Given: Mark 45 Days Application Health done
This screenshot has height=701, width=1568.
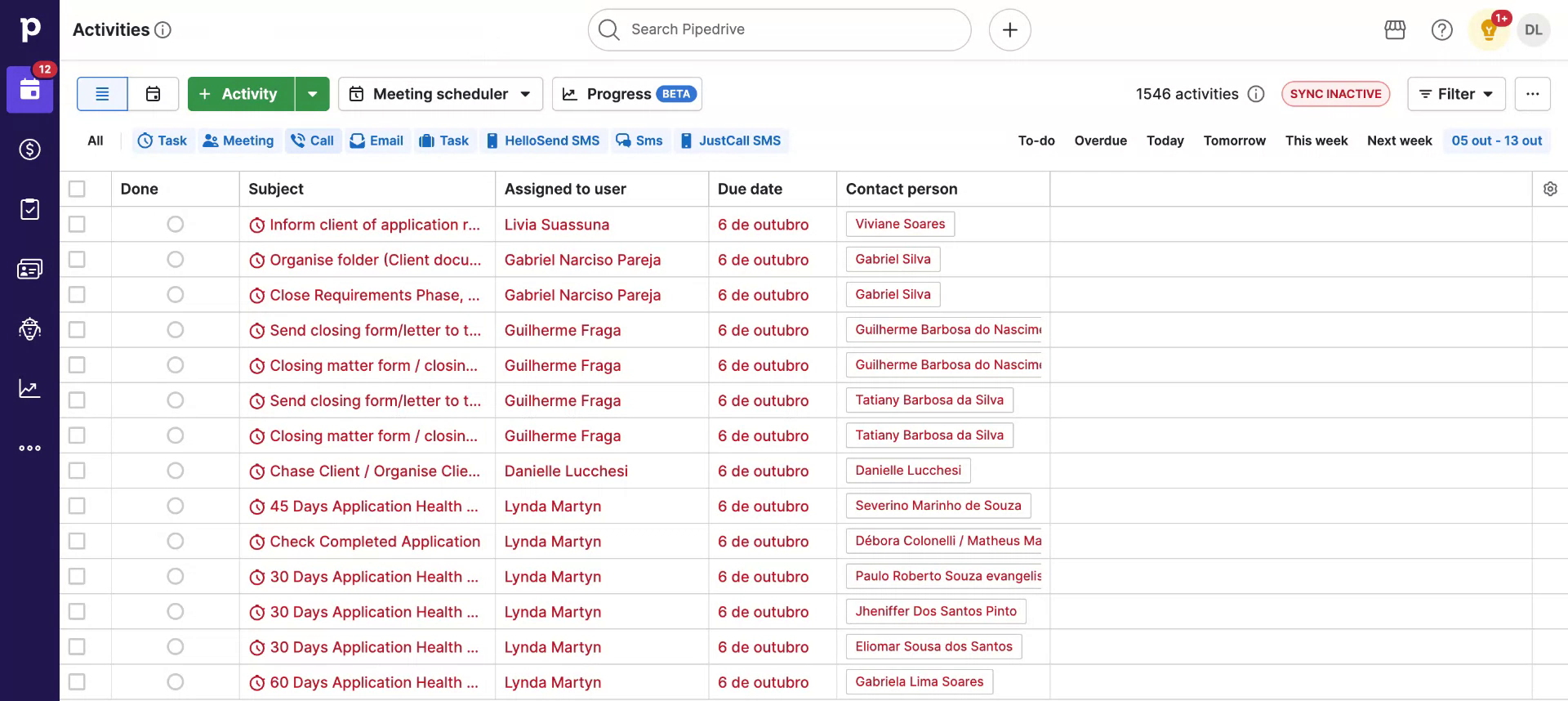Looking at the screenshot, I should 175,506.
